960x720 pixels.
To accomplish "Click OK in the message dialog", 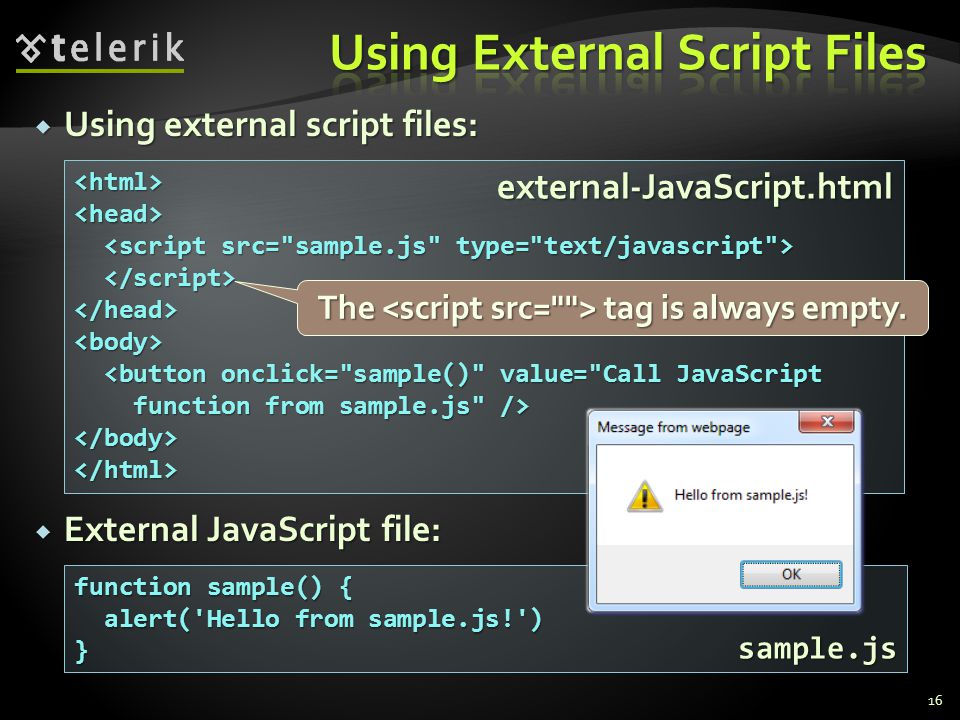I will click(x=790, y=574).
